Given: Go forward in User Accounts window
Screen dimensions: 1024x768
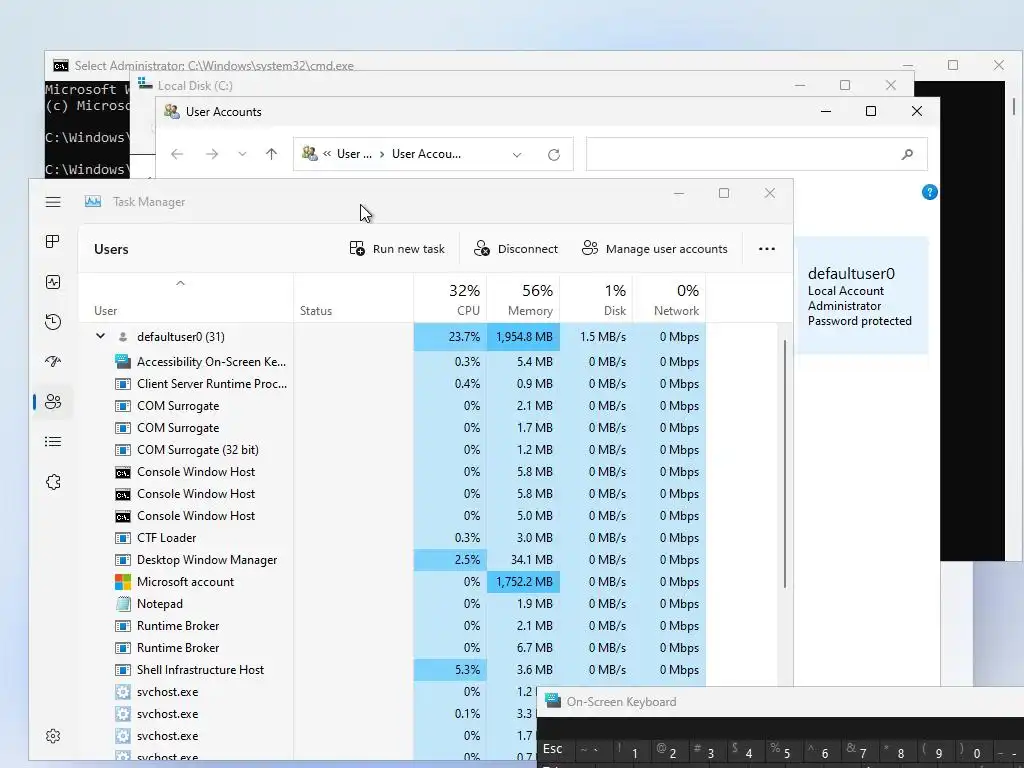Looking at the screenshot, I should pos(212,154).
